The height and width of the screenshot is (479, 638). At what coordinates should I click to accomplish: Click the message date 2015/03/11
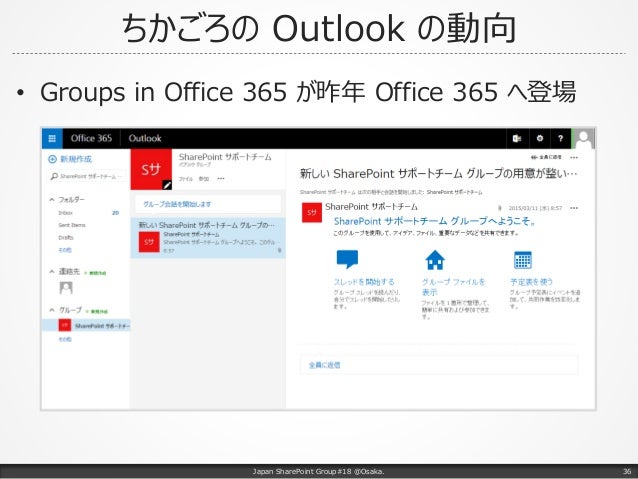point(535,208)
